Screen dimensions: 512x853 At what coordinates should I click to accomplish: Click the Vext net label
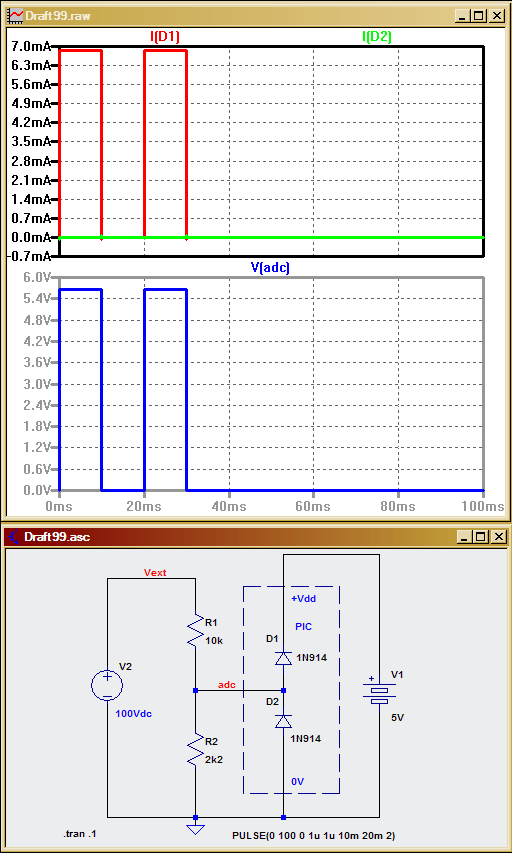click(x=155, y=572)
